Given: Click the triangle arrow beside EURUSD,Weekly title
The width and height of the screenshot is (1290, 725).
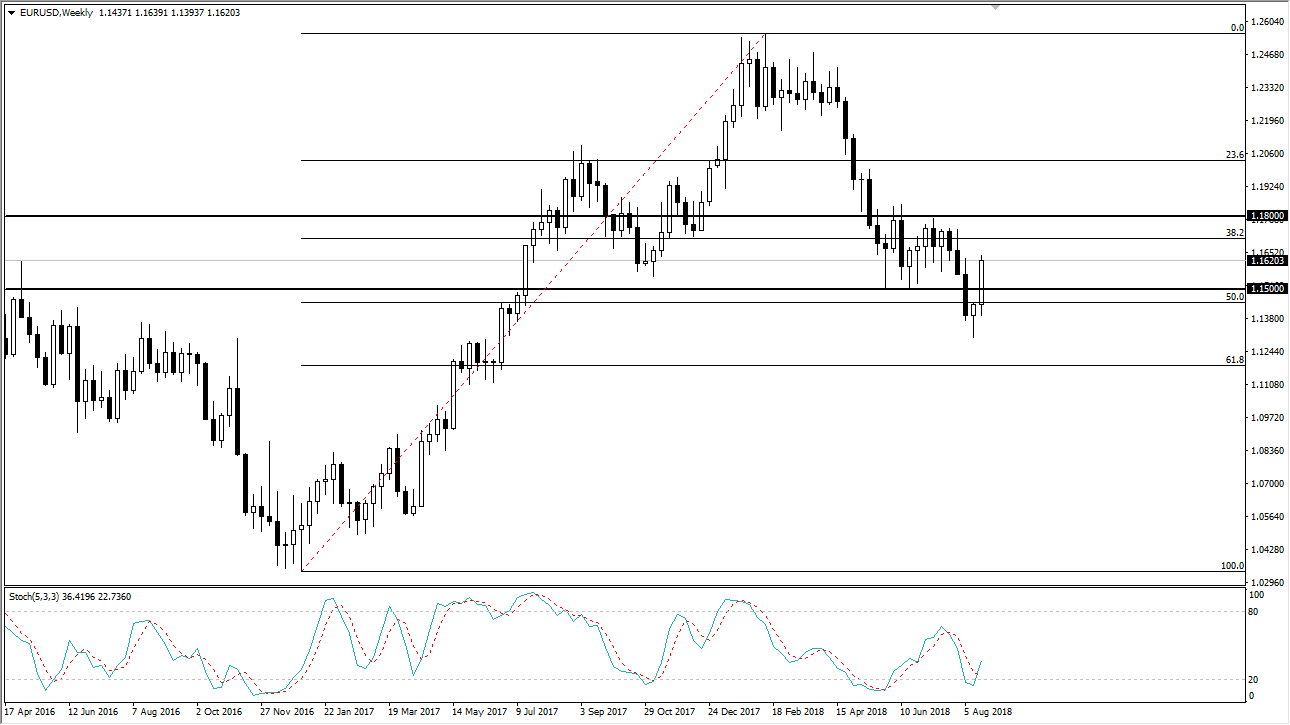Looking at the screenshot, I should point(11,12).
